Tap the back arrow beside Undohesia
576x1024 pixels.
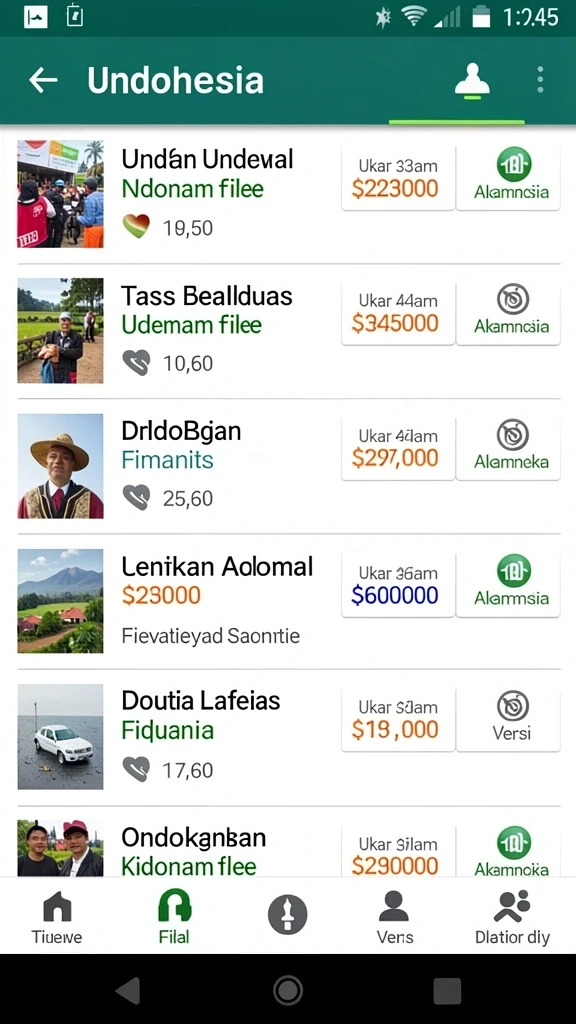click(x=43, y=80)
